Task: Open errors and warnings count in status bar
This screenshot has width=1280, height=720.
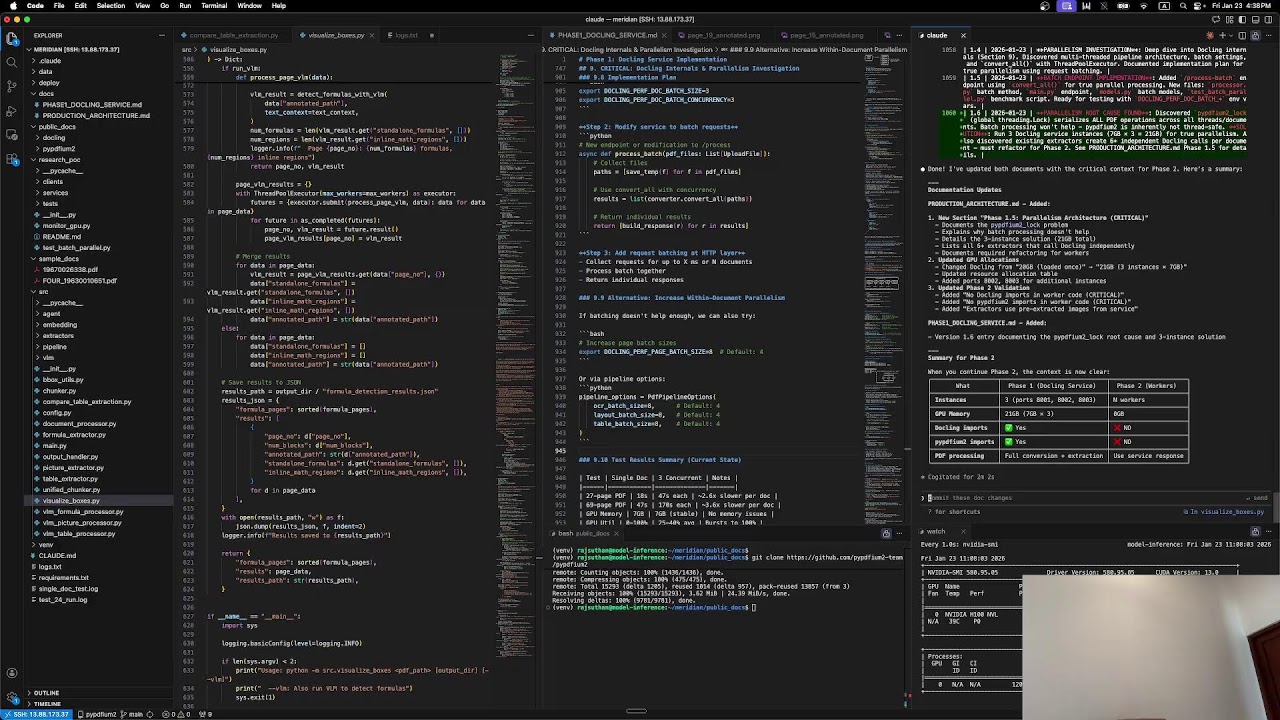Action: (178, 714)
